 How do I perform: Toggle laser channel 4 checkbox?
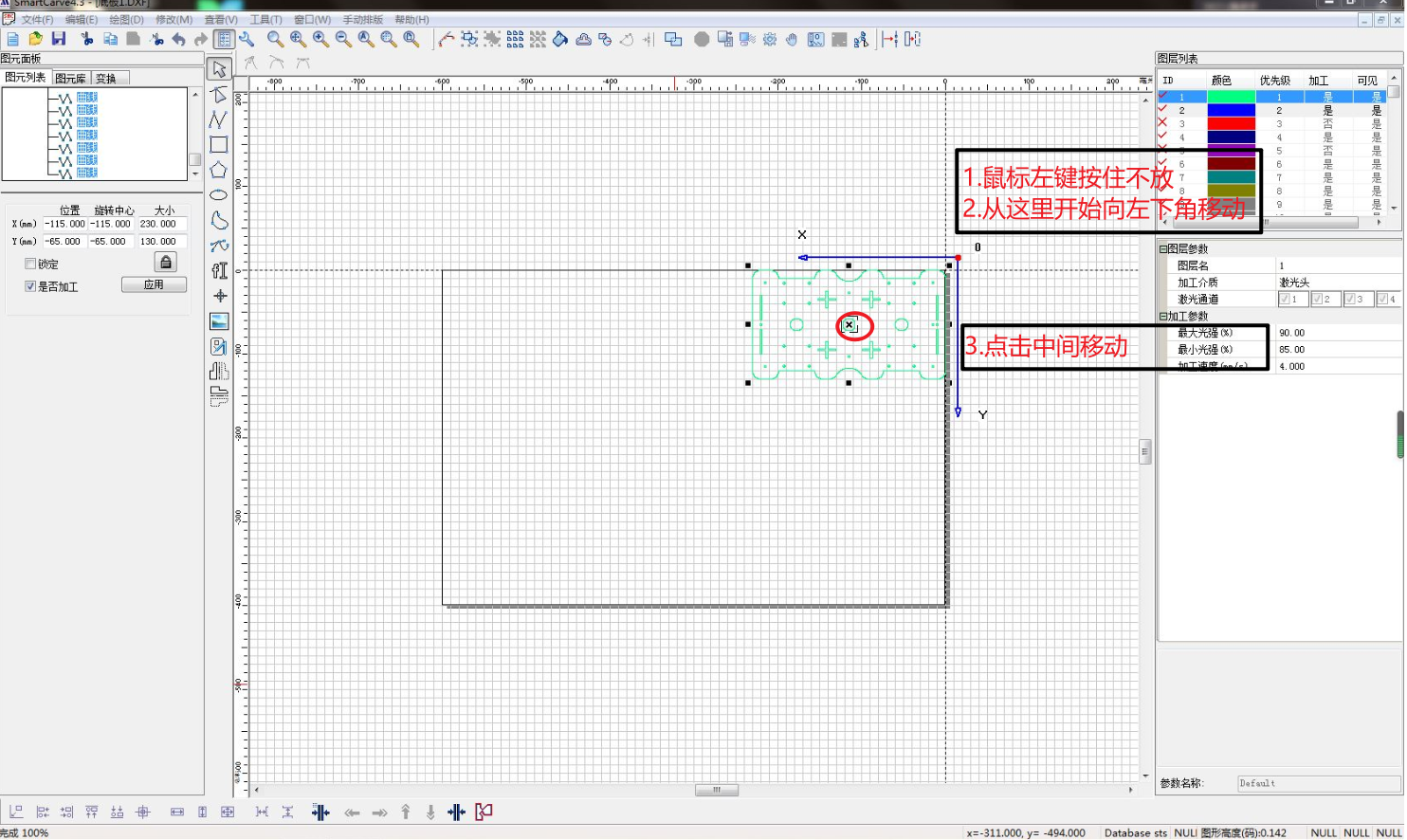[1383, 300]
